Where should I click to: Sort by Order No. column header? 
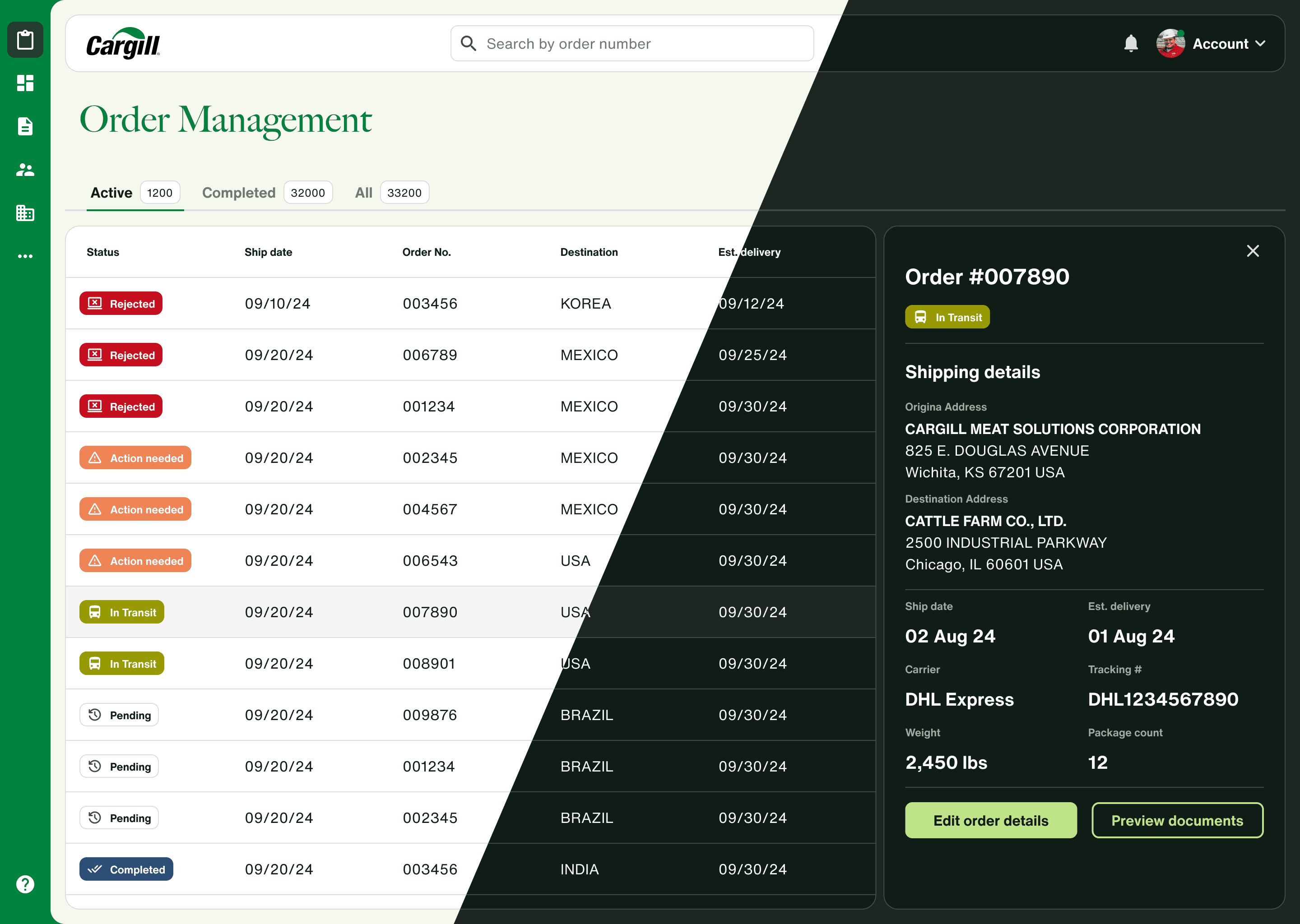(426, 252)
